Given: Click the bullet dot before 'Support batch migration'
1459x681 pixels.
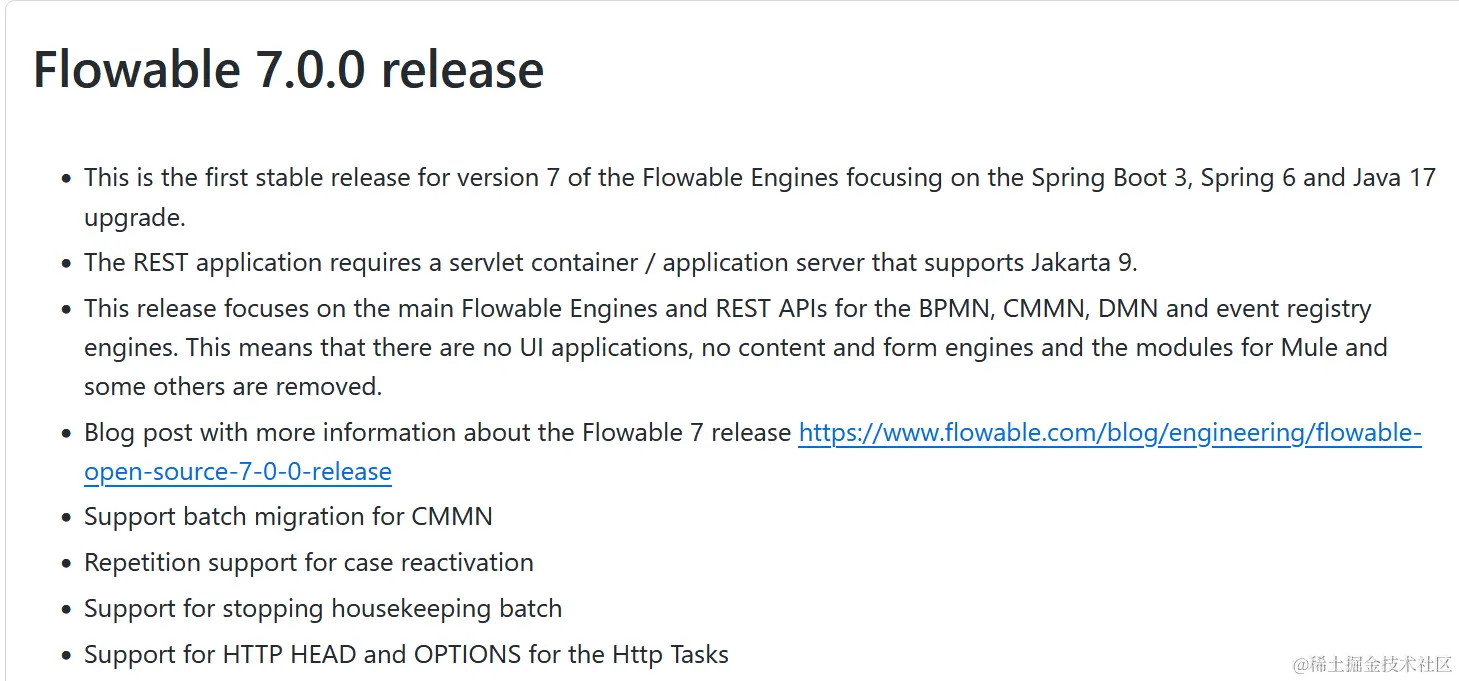Looking at the screenshot, I should tap(66, 519).
